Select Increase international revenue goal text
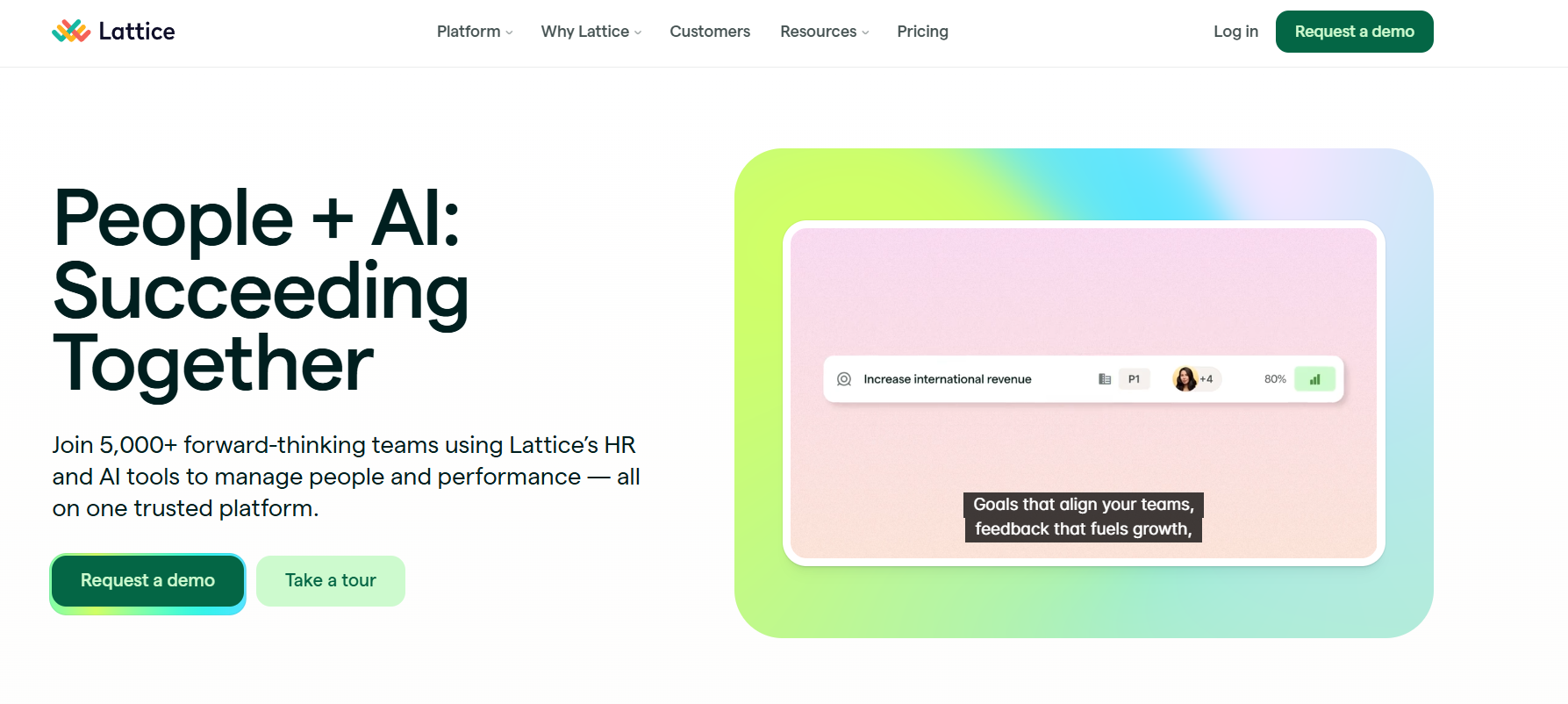Image resolution: width=1568 pixels, height=704 pixels. [948, 379]
